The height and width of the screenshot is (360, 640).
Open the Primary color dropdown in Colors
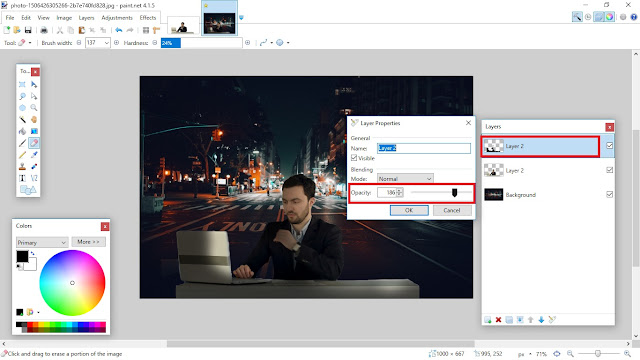click(42, 242)
